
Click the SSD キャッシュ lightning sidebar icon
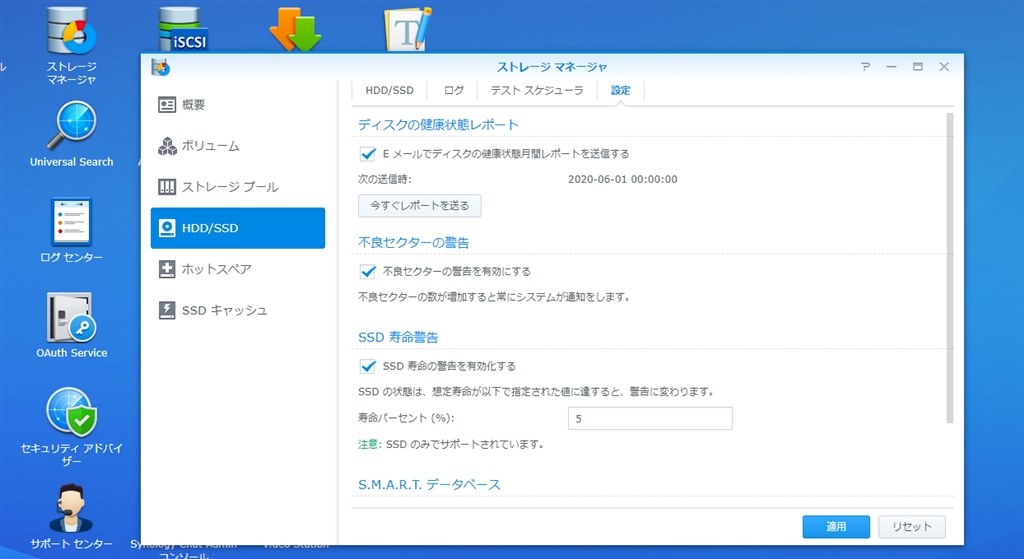167,310
